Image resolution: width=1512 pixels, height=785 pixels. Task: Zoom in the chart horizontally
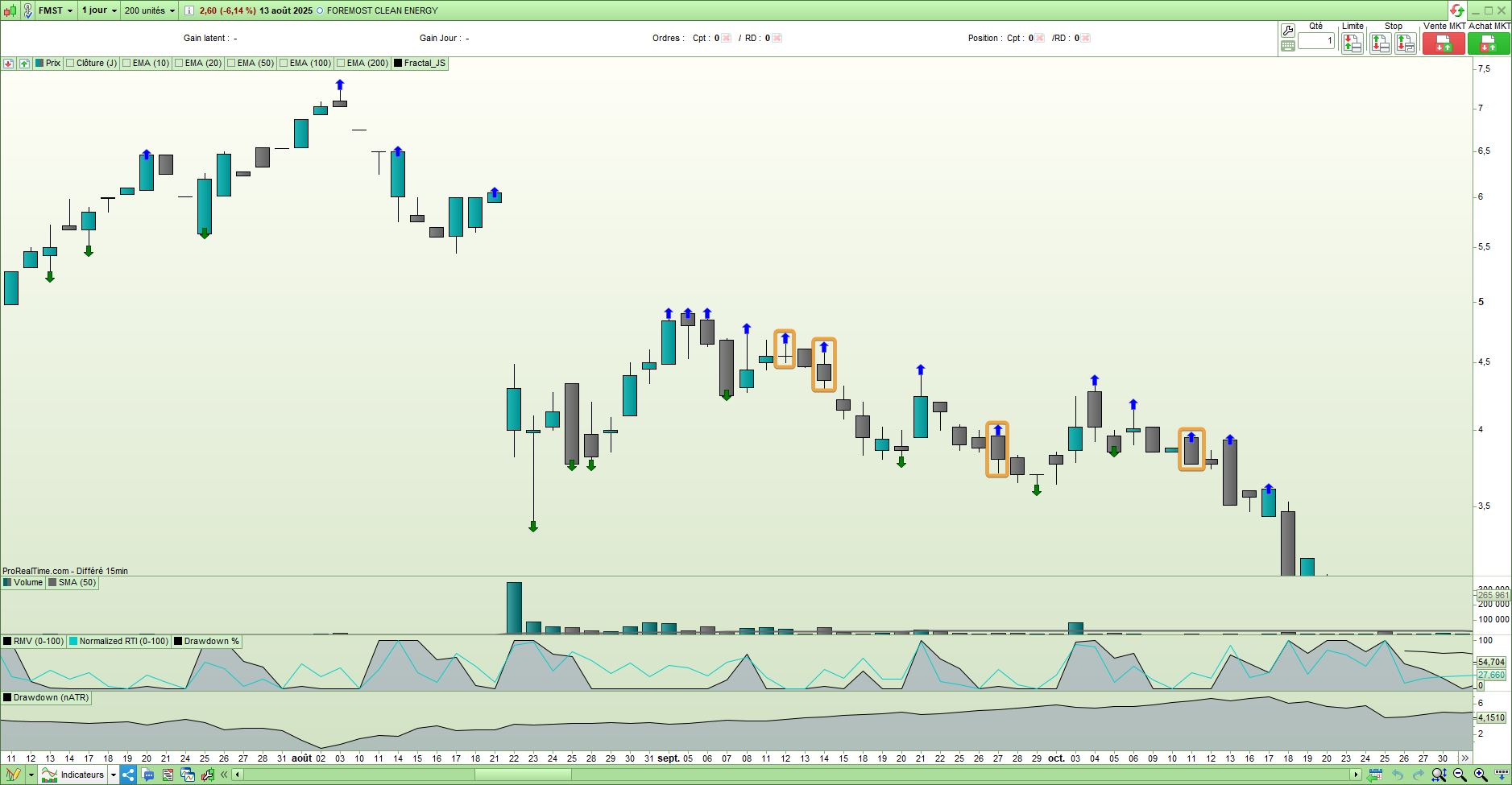pyautogui.click(x=1481, y=775)
